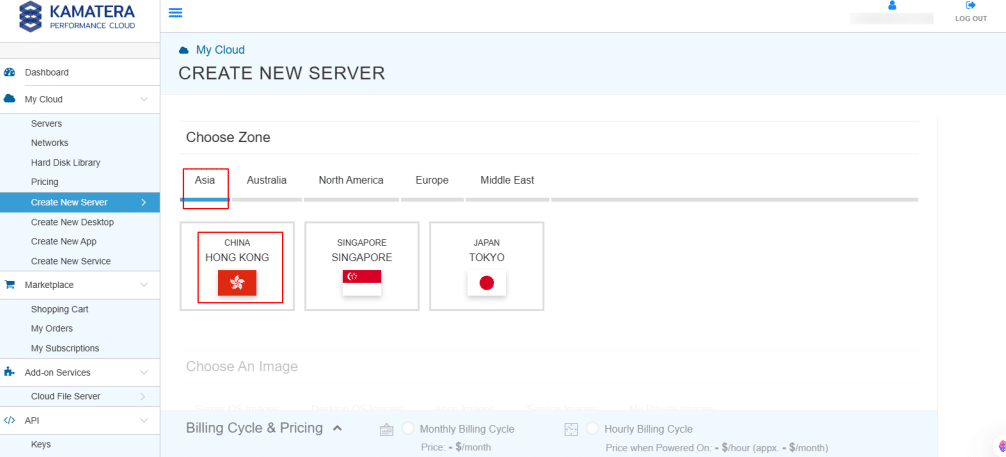This screenshot has height=457, width=1006.
Task: Choose the China Hong Kong zone card
Action: (237, 266)
